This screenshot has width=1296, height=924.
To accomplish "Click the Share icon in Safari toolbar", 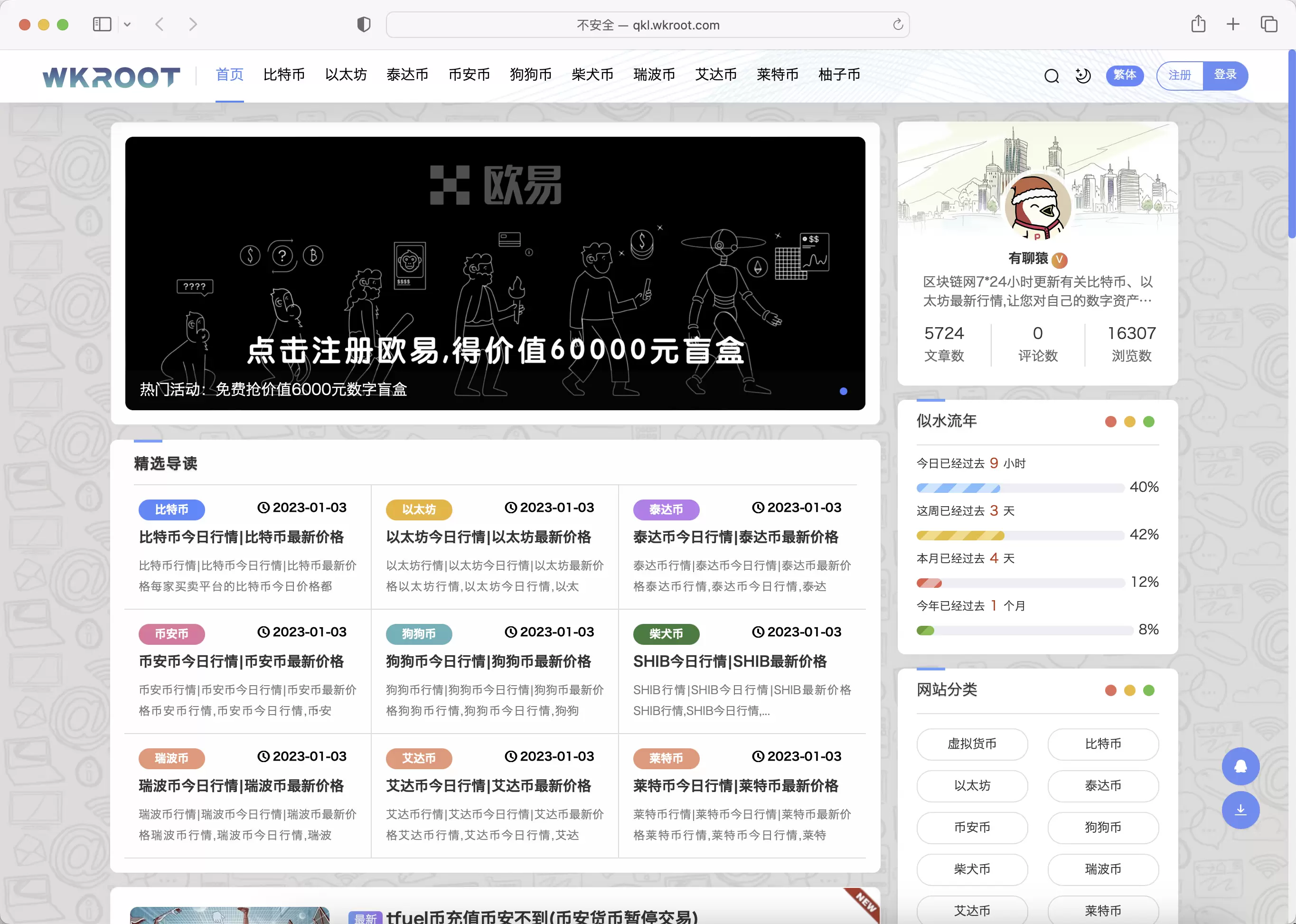I will point(1198,24).
